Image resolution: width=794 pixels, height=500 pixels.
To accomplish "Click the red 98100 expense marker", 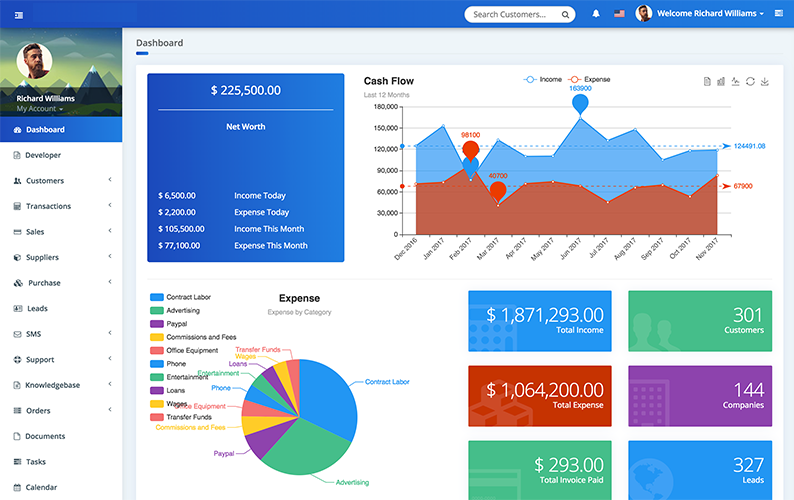I will click(x=470, y=150).
